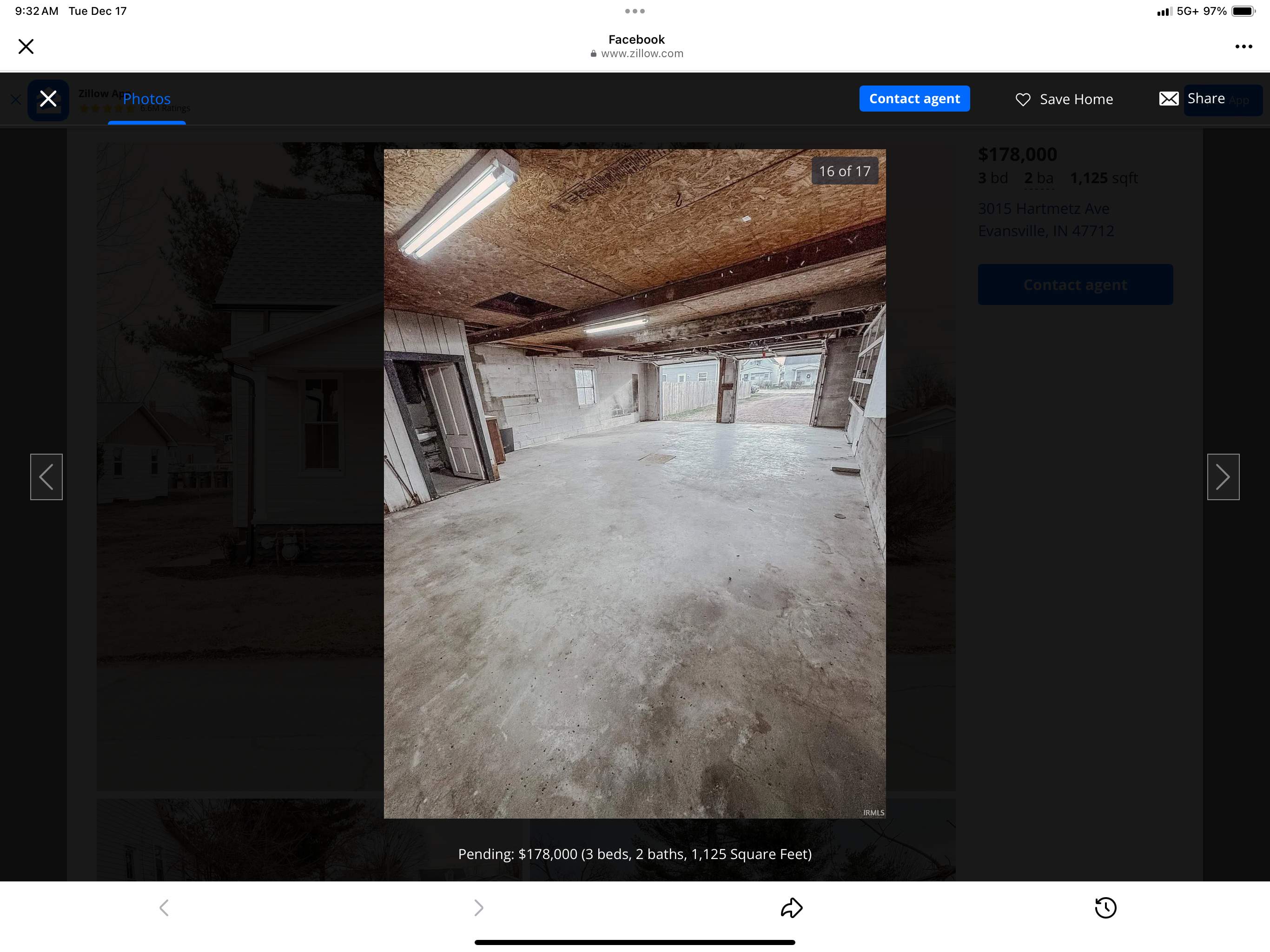Click the blue Contact agent button
Image resolution: width=1270 pixels, height=952 pixels.
(x=914, y=99)
